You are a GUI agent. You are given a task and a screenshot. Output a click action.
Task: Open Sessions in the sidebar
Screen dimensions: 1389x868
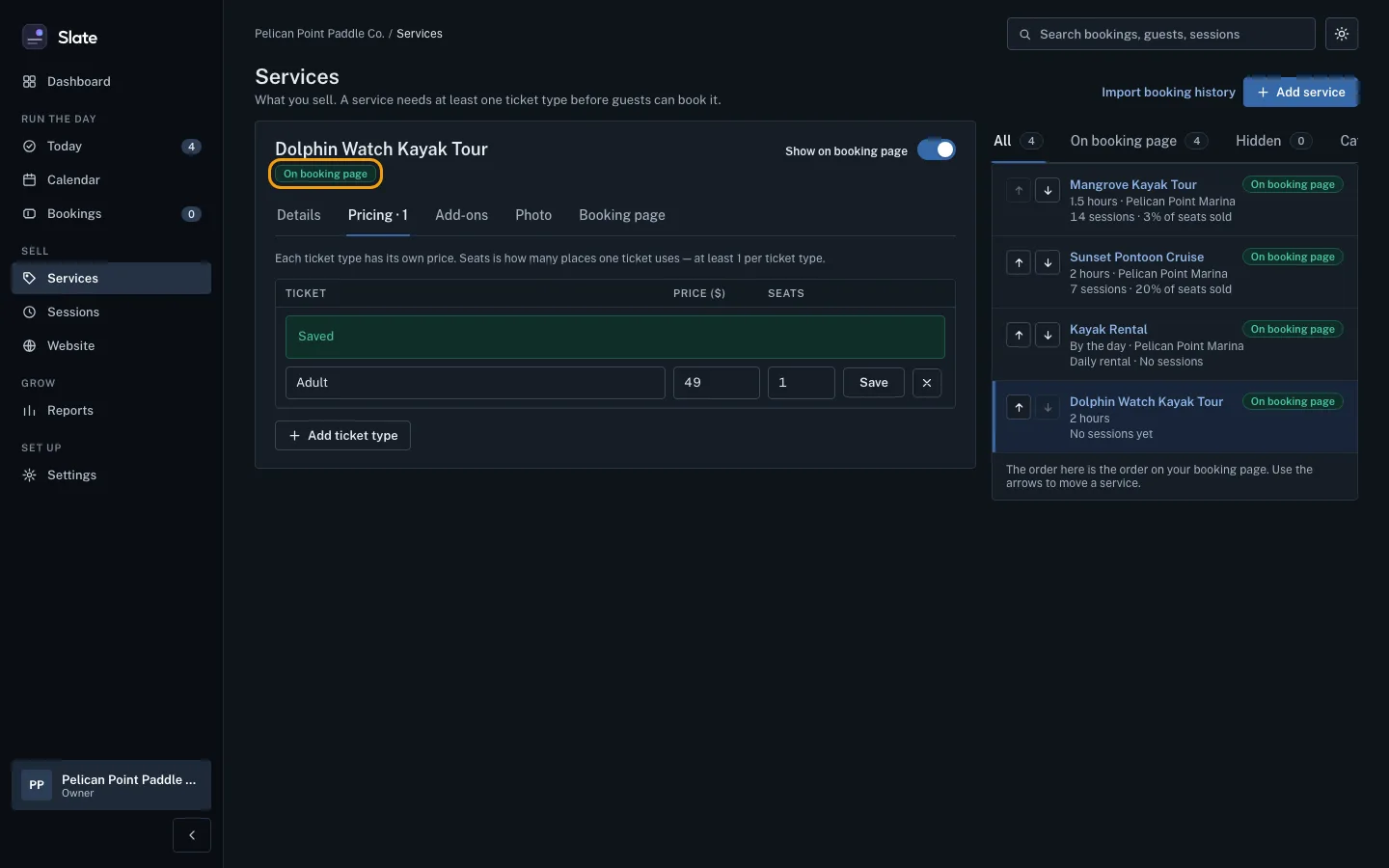tap(111, 312)
